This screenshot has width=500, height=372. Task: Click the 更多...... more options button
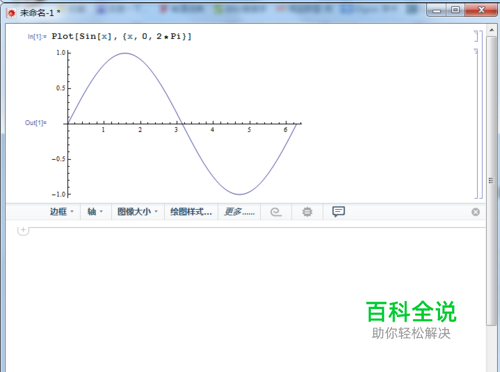tap(239, 212)
